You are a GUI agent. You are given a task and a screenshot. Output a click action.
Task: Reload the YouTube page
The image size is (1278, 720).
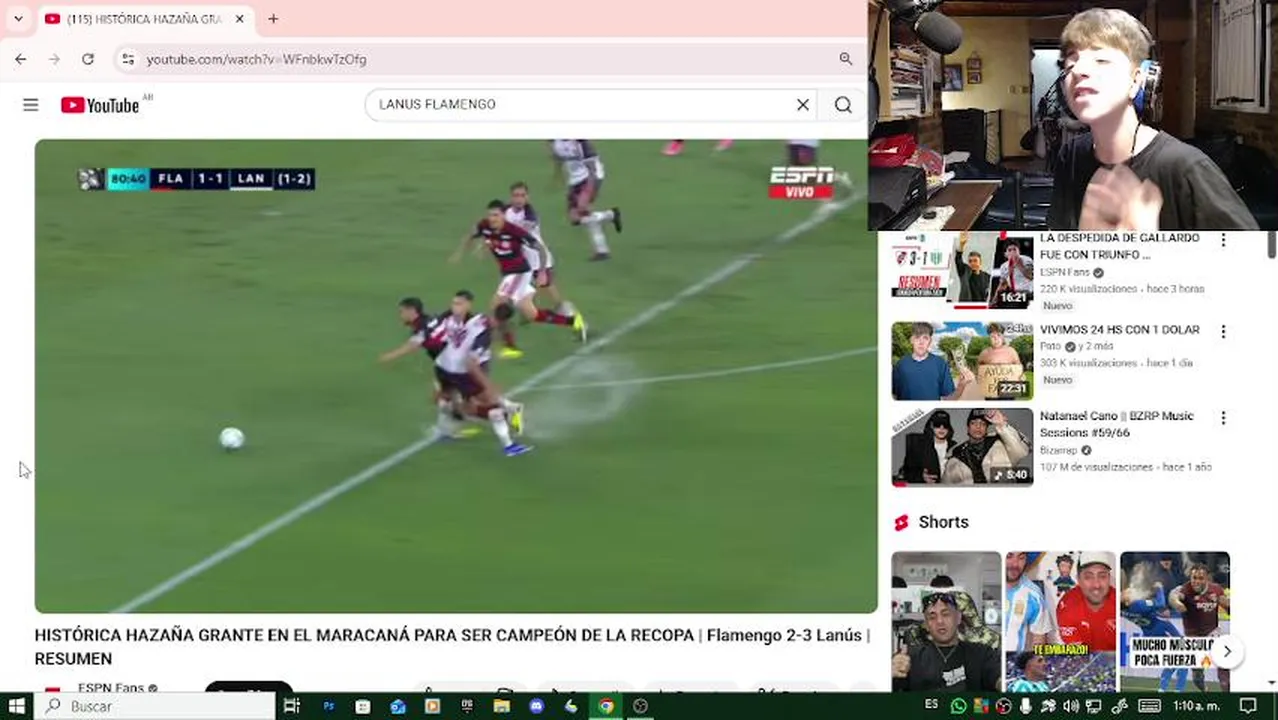click(x=88, y=59)
